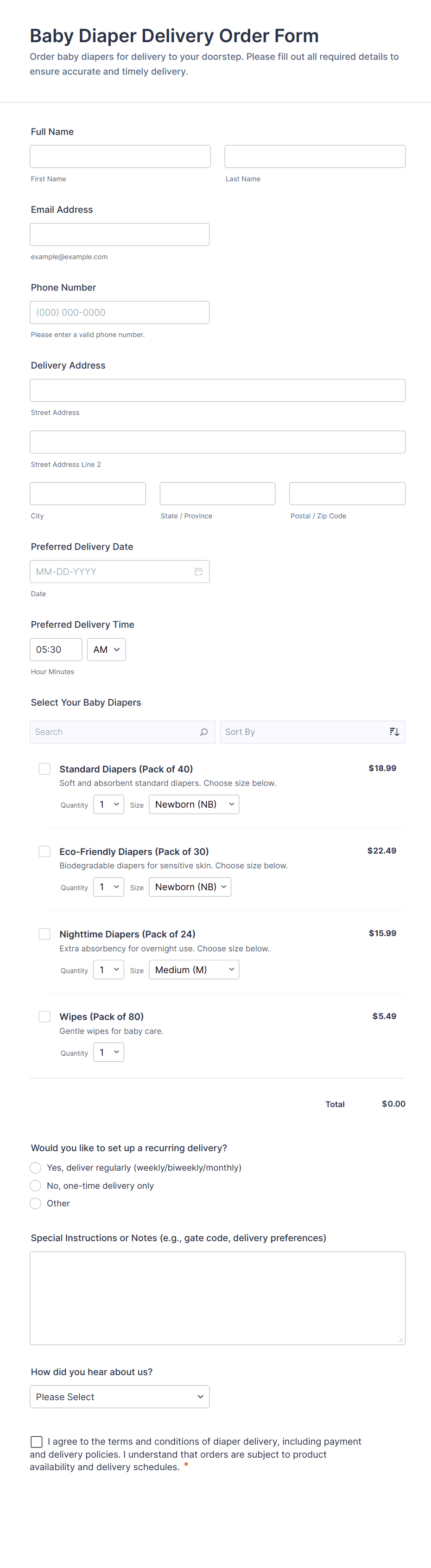Check the Standard Diapers product checkbox
The height and width of the screenshot is (1568, 431).
(x=44, y=769)
